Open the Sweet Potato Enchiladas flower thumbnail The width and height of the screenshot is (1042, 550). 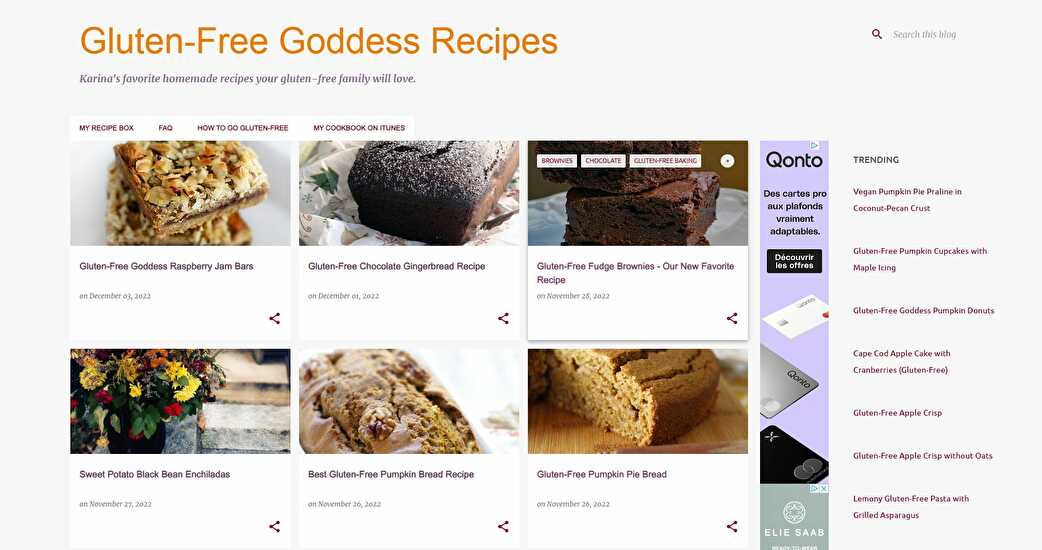(x=180, y=401)
